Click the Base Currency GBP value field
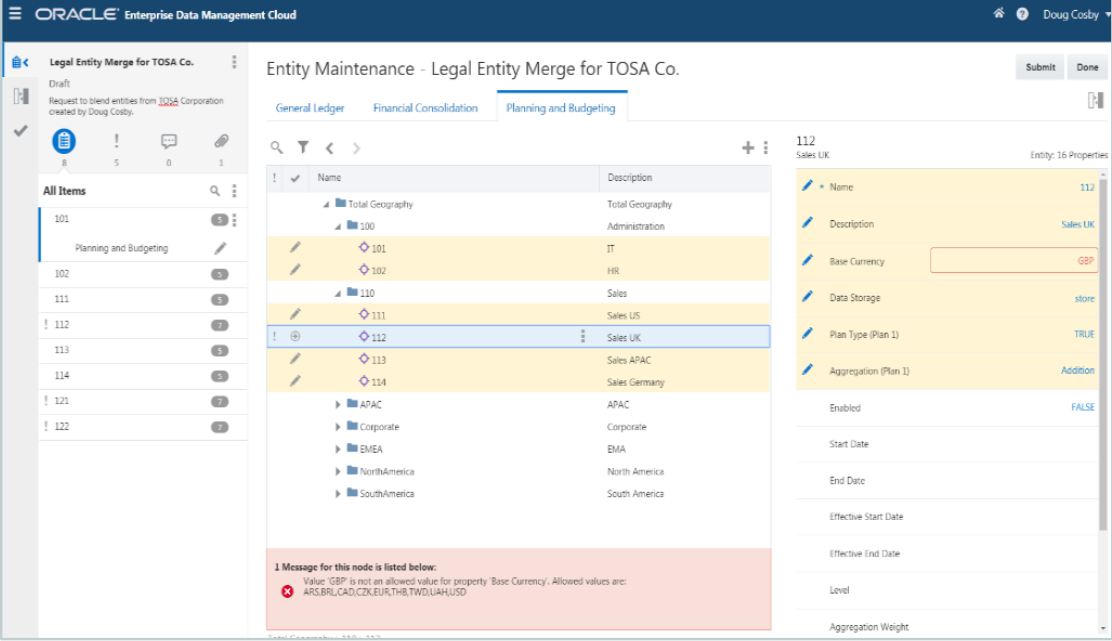The height and width of the screenshot is (641, 1112). [1014, 261]
